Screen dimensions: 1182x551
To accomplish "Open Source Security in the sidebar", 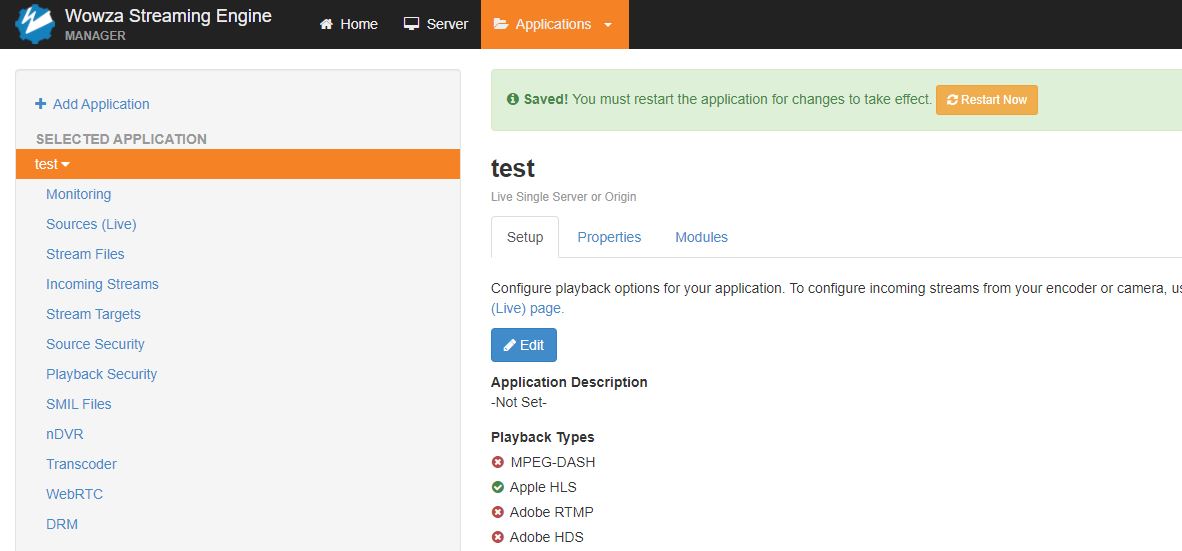I will point(95,344).
